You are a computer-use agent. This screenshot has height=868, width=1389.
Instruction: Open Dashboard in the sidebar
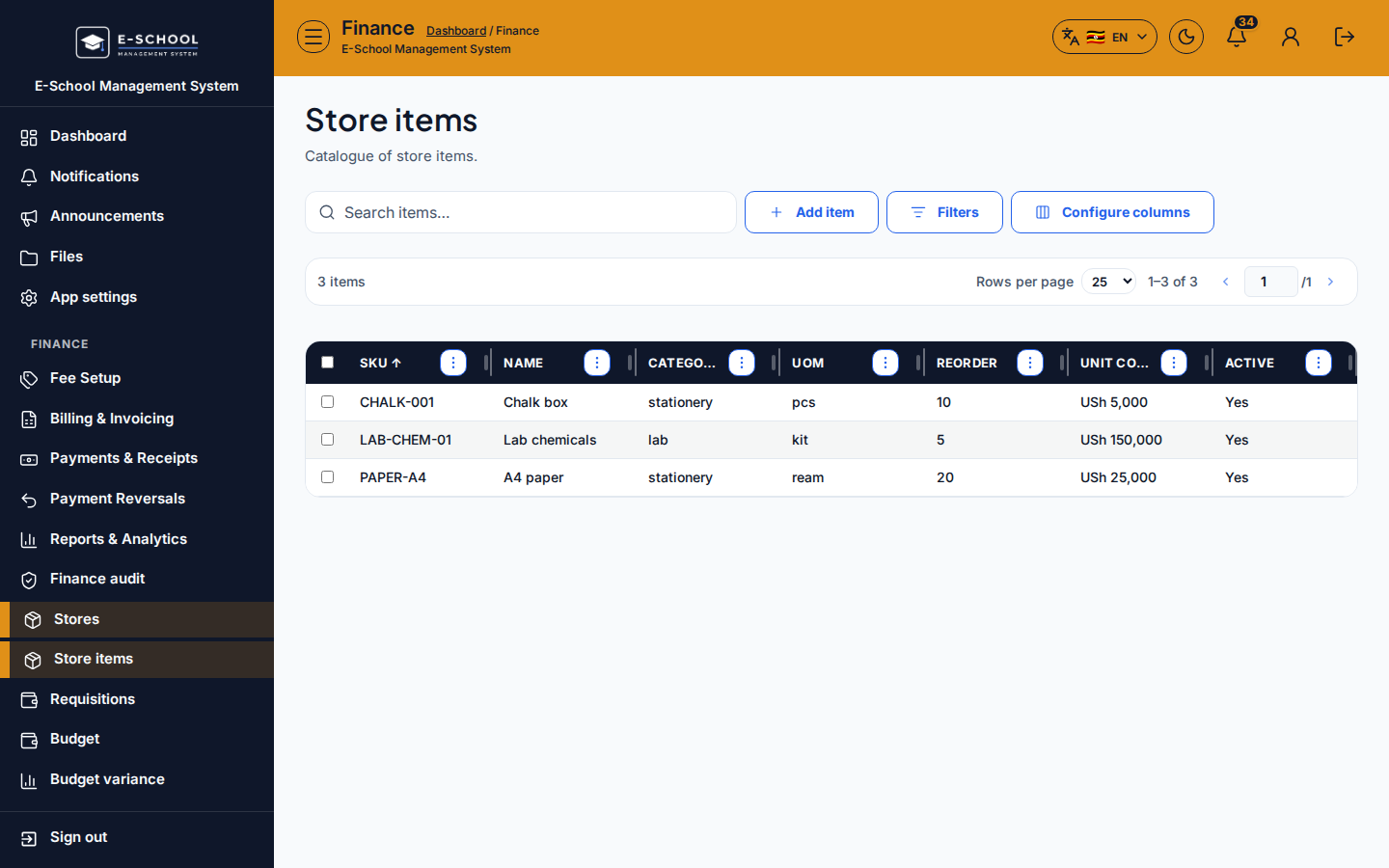point(137,136)
